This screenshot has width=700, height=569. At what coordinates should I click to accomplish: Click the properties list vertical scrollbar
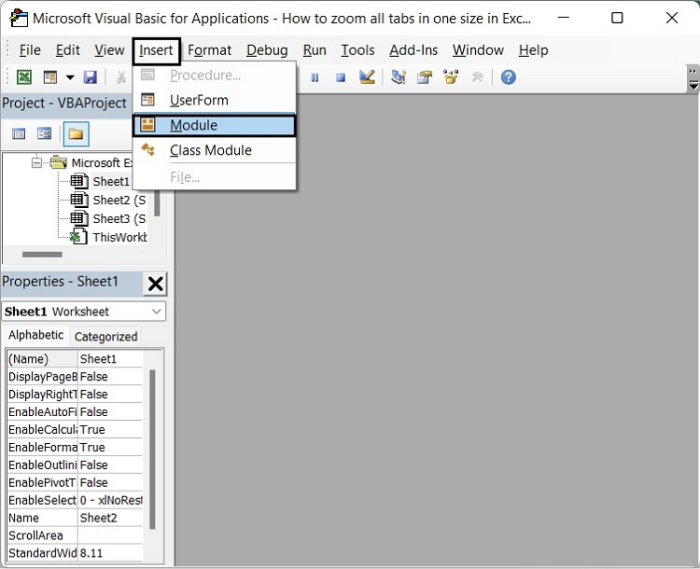tap(152, 449)
